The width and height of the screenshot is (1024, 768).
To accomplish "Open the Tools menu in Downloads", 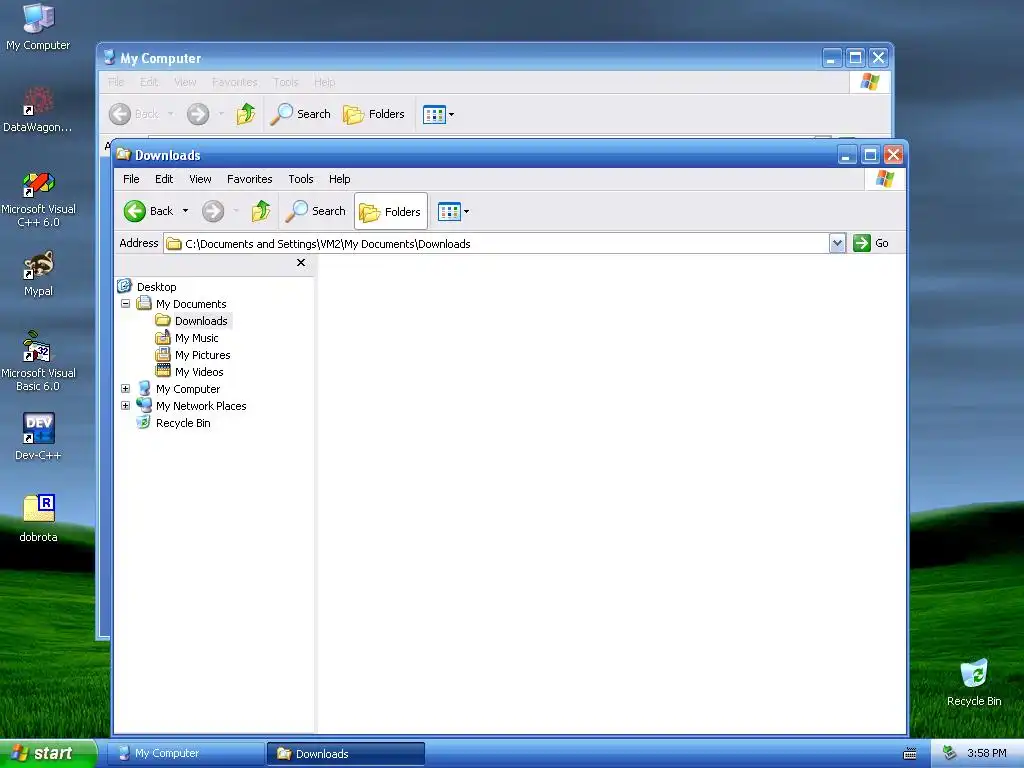I will [x=300, y=179].
